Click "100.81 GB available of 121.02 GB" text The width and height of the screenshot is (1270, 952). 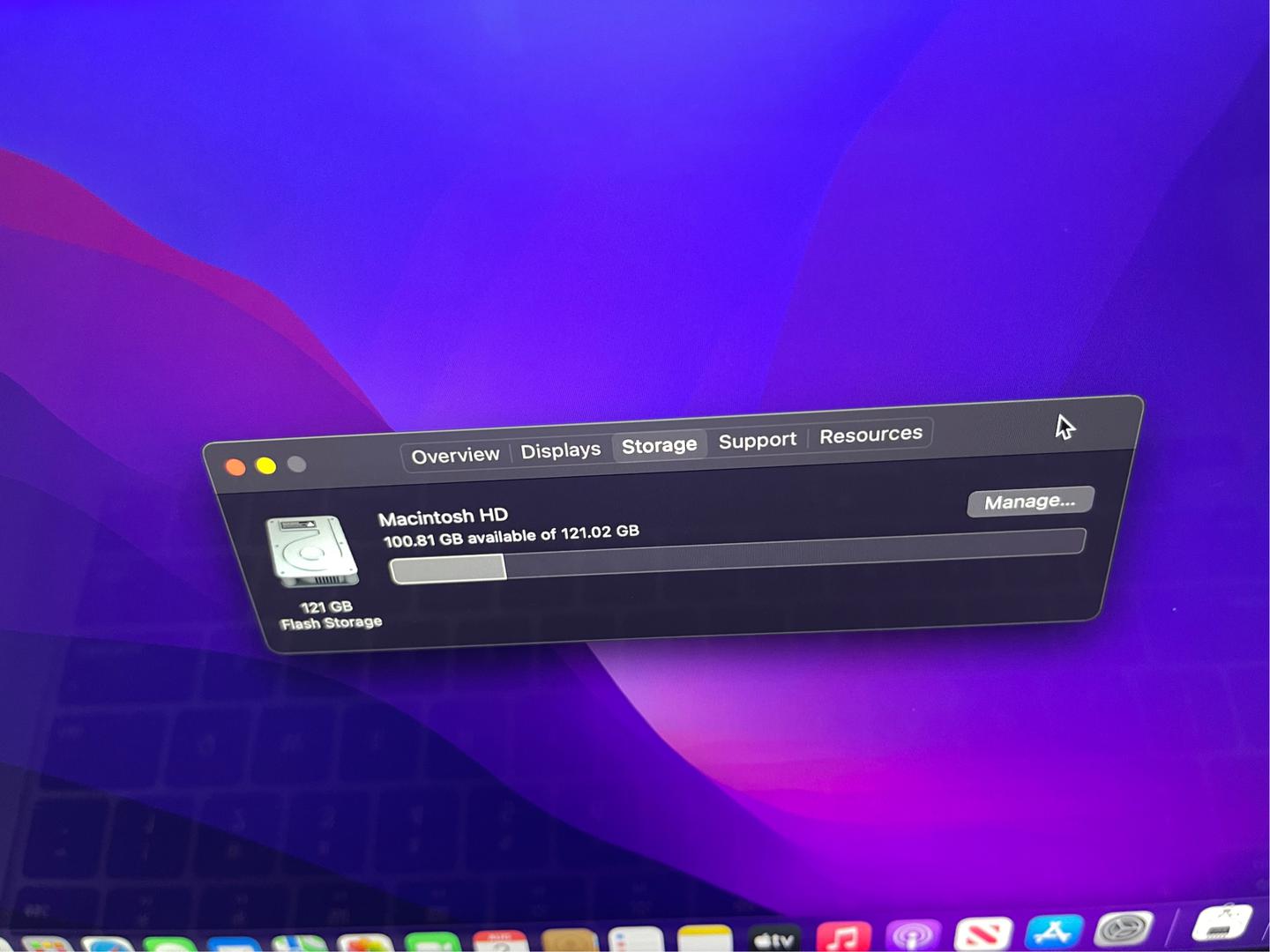tap(512, 536)
